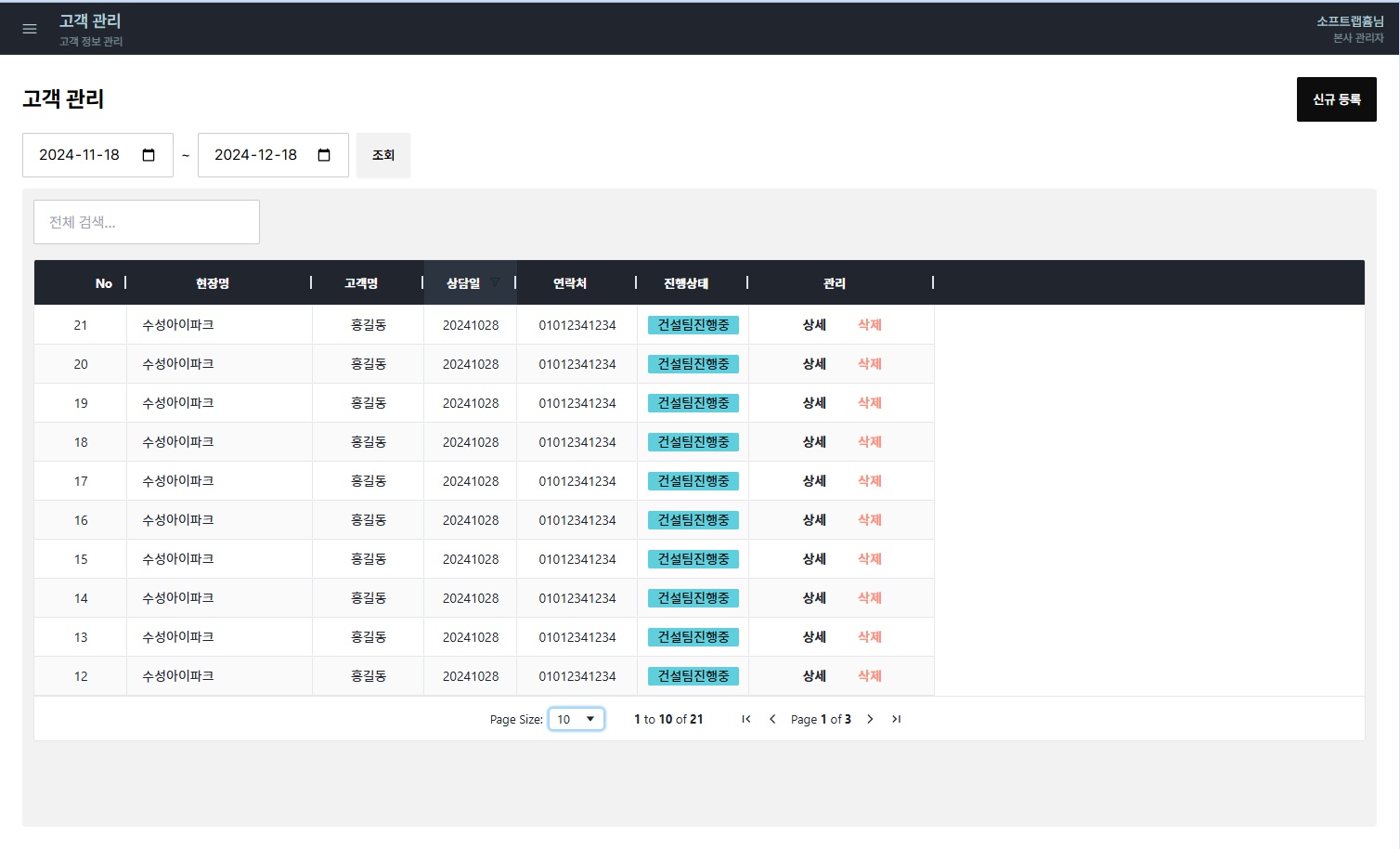Open 상세 for row No 21

click(x=814, y=325)
